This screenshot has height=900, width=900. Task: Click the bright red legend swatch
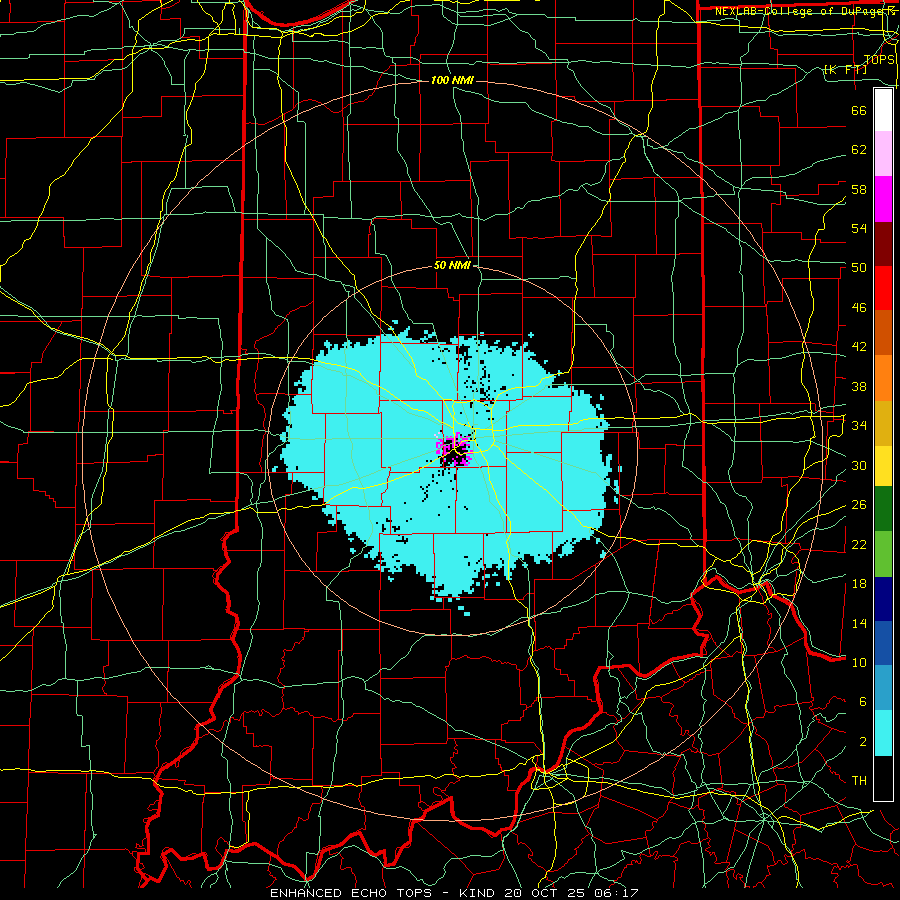pos(883,288)
